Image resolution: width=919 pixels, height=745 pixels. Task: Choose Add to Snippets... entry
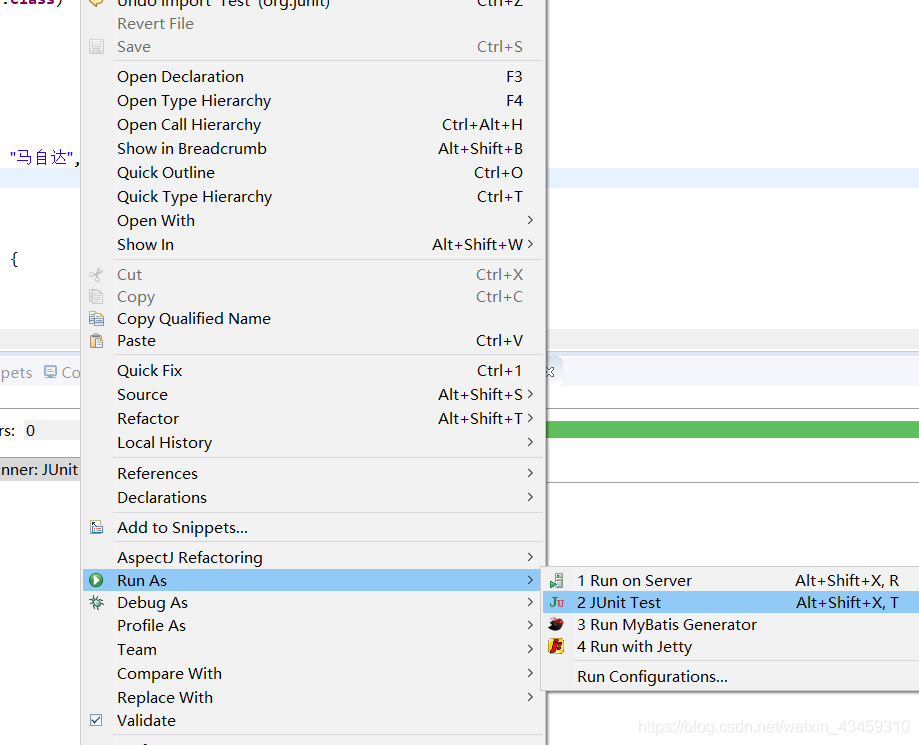[x=312, y=528]
